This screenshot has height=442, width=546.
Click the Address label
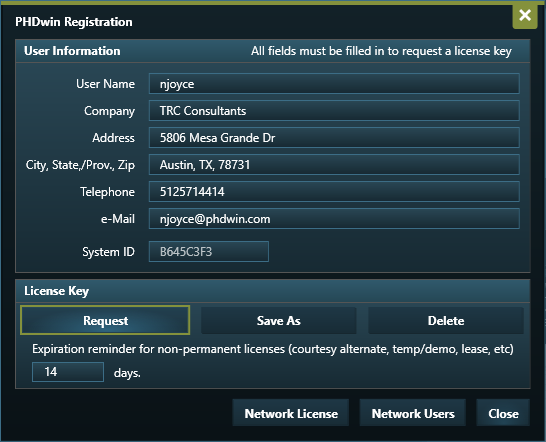[x=114, y=138]
